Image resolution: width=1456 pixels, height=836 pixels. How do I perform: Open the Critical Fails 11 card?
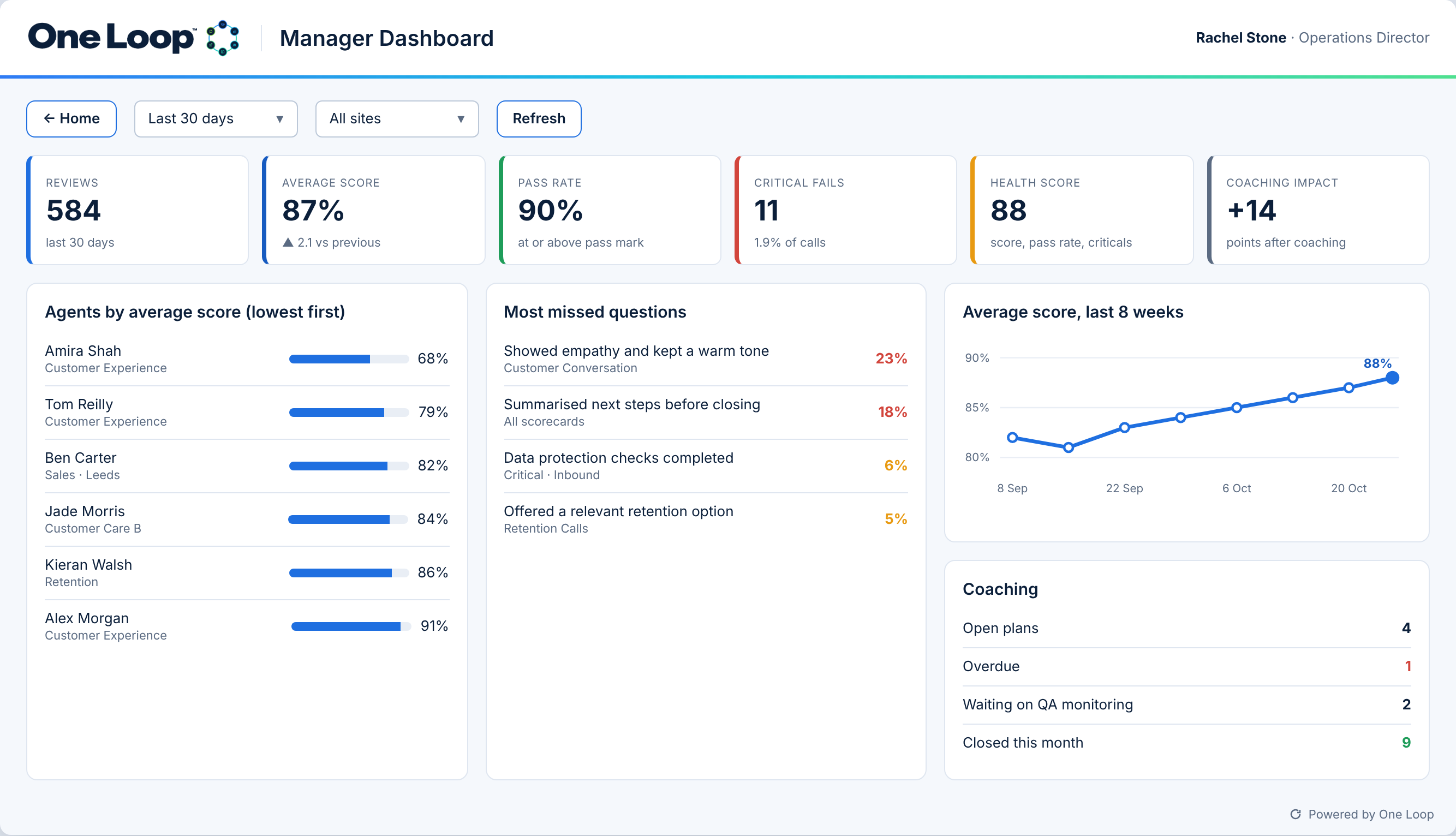tap(846, 210)
